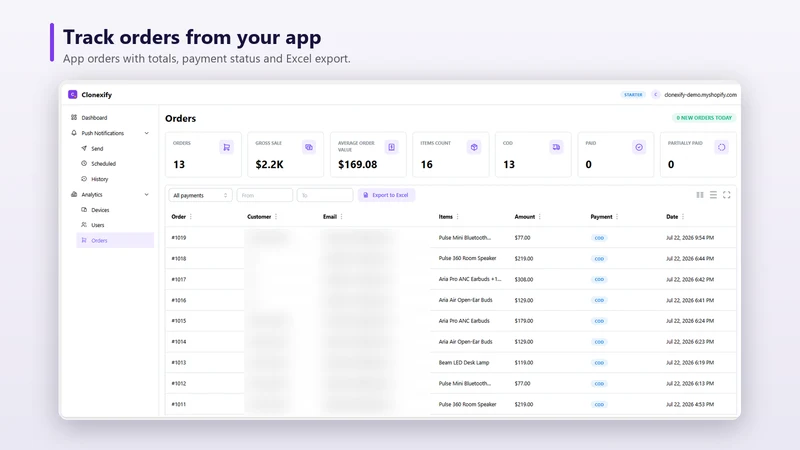This screenshot has width=800, height=450.
Task: Click the Partially Paid circle icon
Action: tap(721, 147)
